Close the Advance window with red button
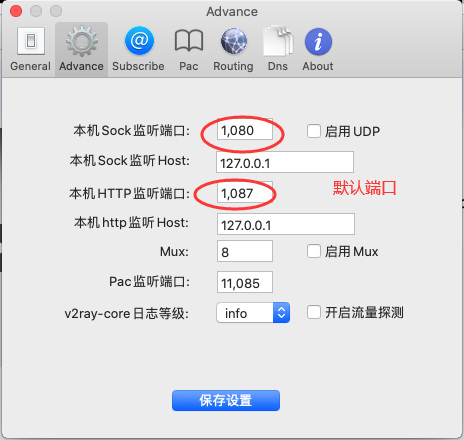 [16, 11]
